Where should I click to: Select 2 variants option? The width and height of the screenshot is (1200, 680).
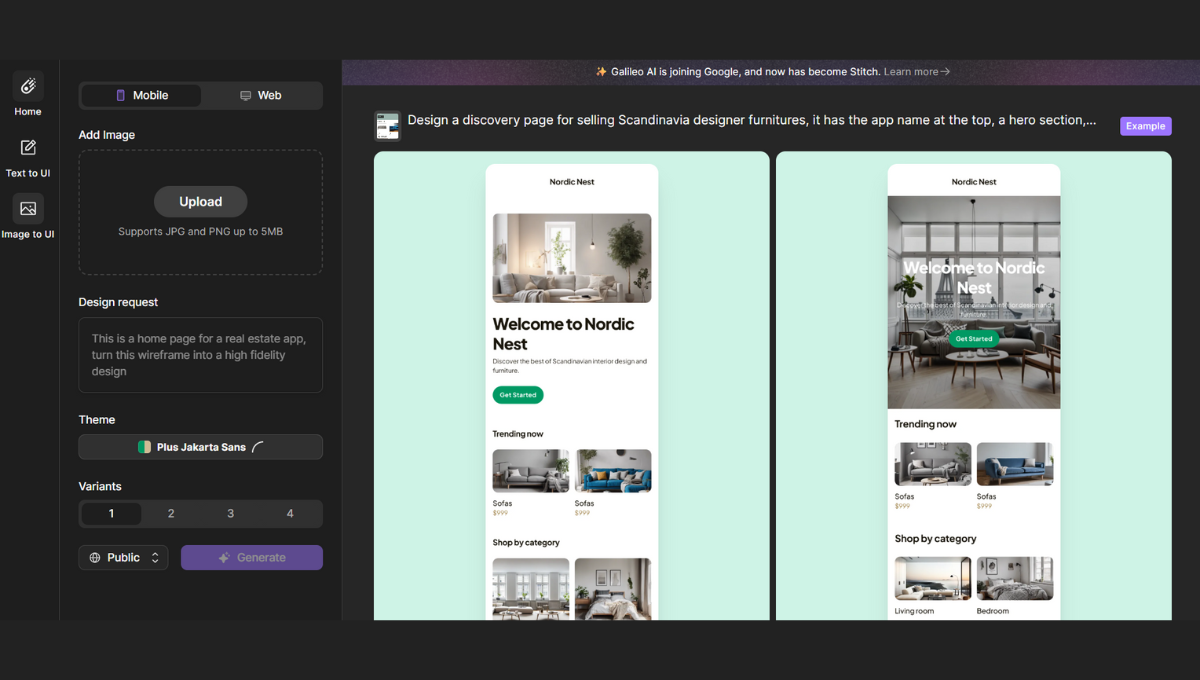click(171, 514)
